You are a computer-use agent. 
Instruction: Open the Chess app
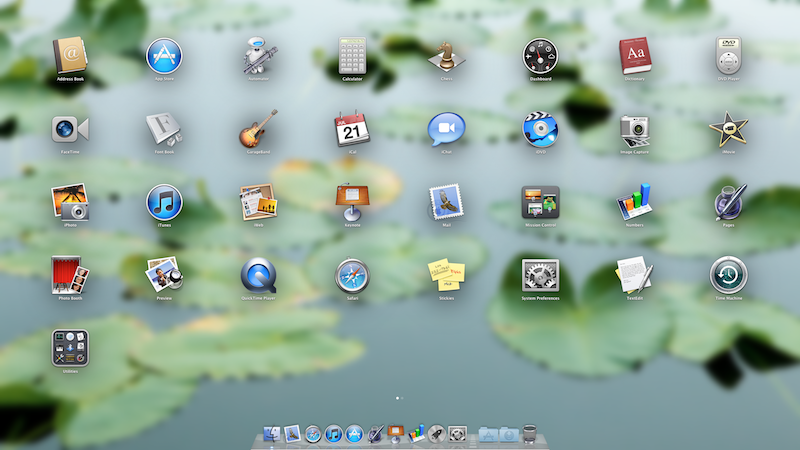446,55
